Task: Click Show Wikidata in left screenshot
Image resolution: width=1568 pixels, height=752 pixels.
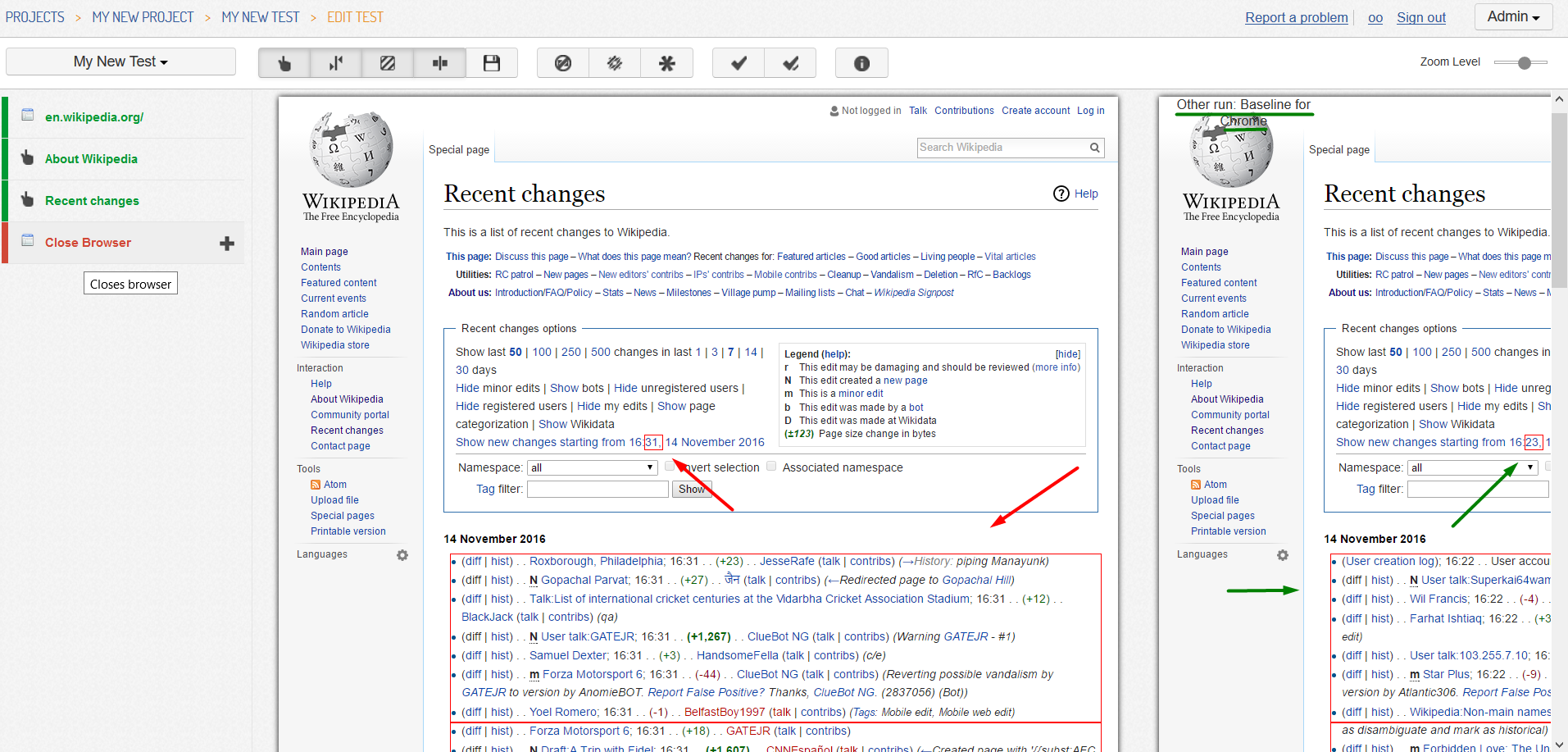Action: click(x=576, y=424)
